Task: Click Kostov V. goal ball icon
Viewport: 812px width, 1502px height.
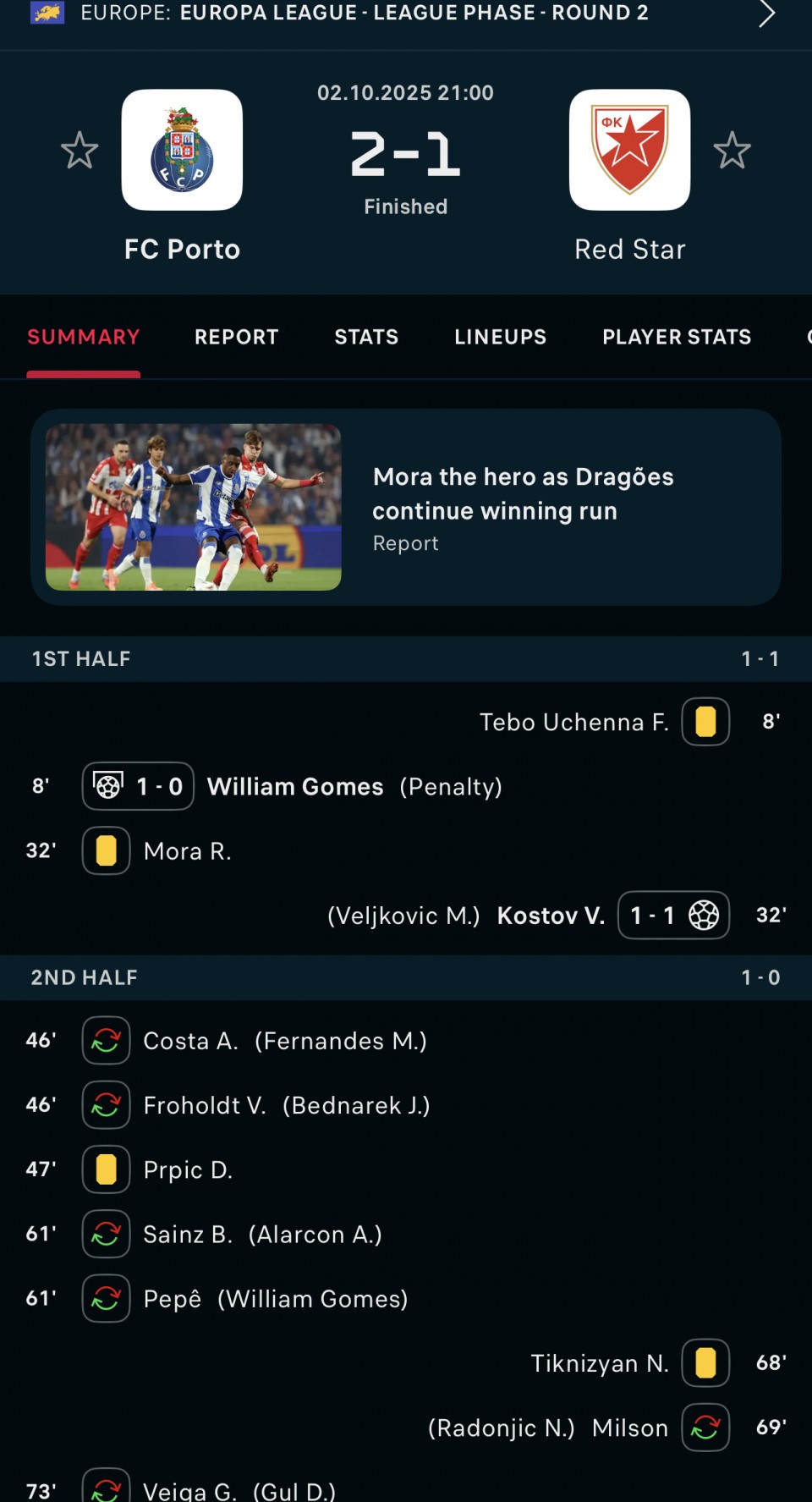Action: pos(704,915)
